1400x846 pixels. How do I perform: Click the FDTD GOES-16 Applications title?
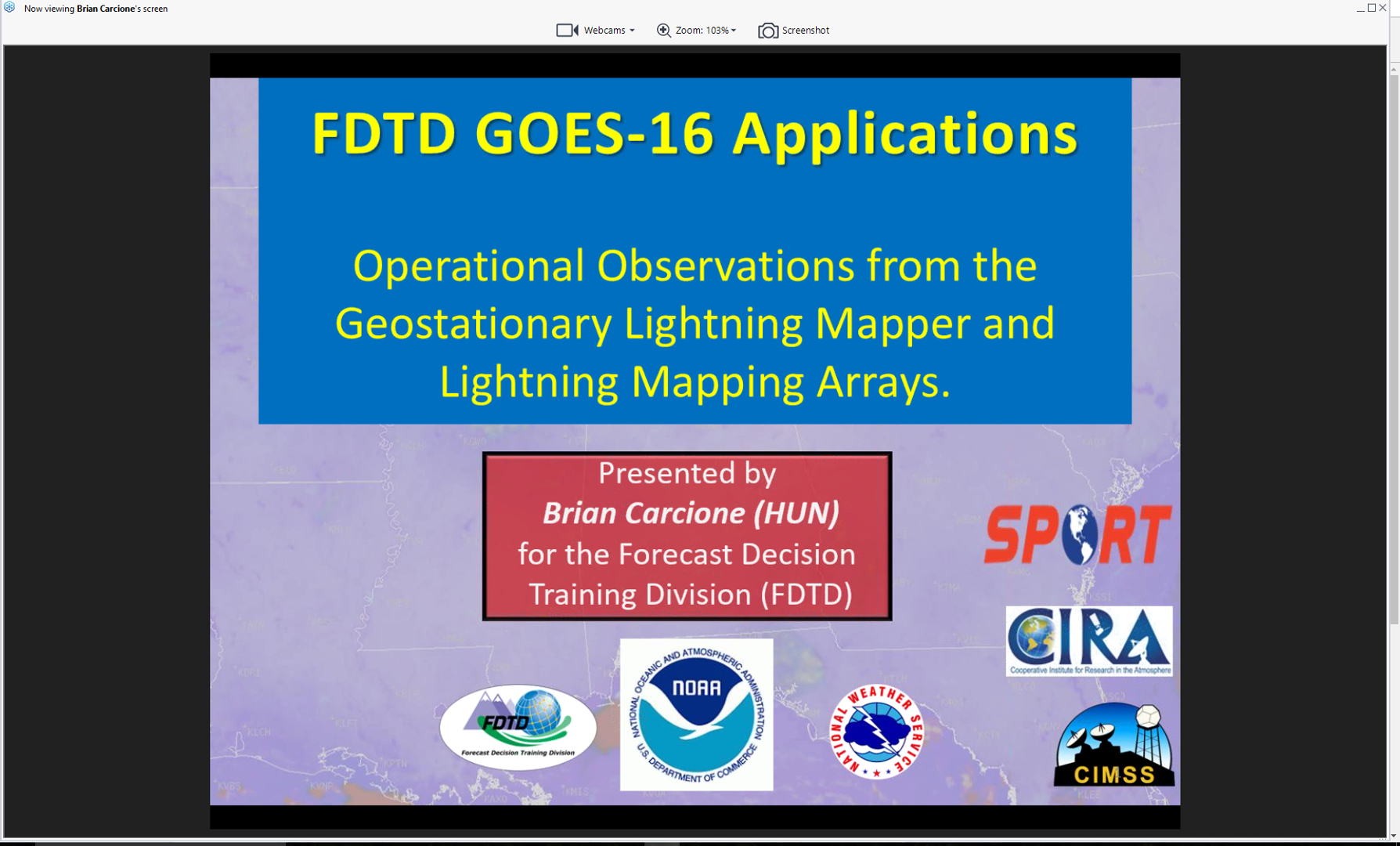pos(695,133)
